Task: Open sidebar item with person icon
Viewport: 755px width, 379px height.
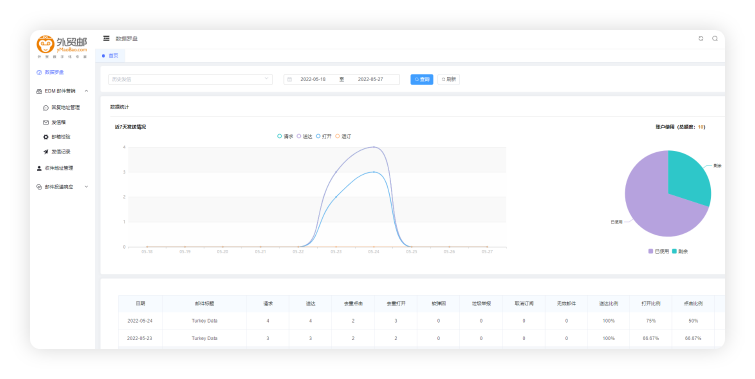Action: 54,168
